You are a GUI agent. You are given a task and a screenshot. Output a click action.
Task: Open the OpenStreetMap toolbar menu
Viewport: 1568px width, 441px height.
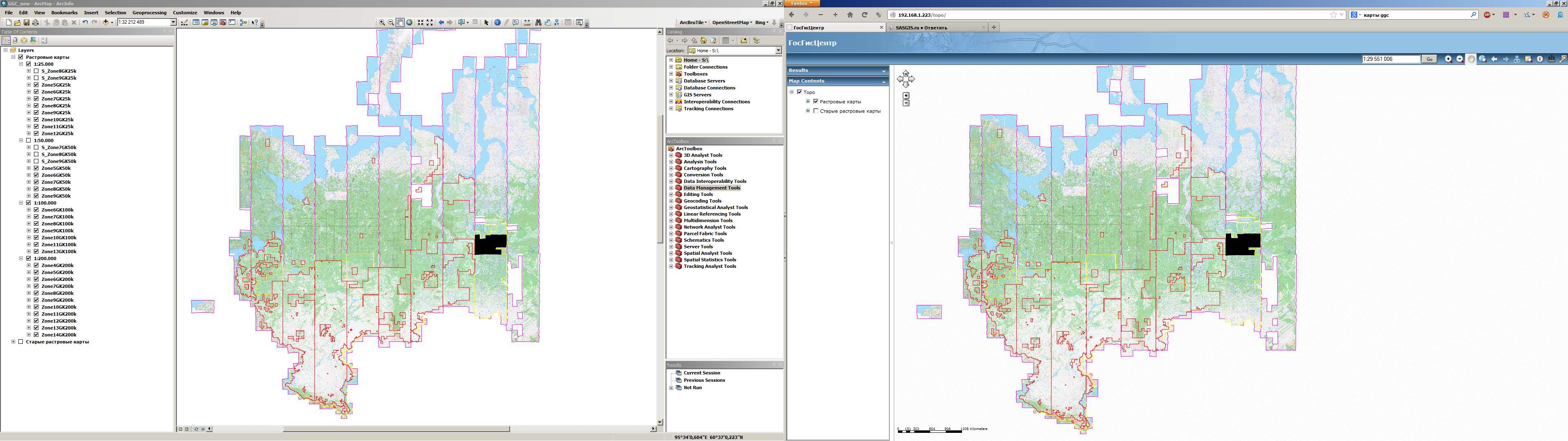point(732,22)
